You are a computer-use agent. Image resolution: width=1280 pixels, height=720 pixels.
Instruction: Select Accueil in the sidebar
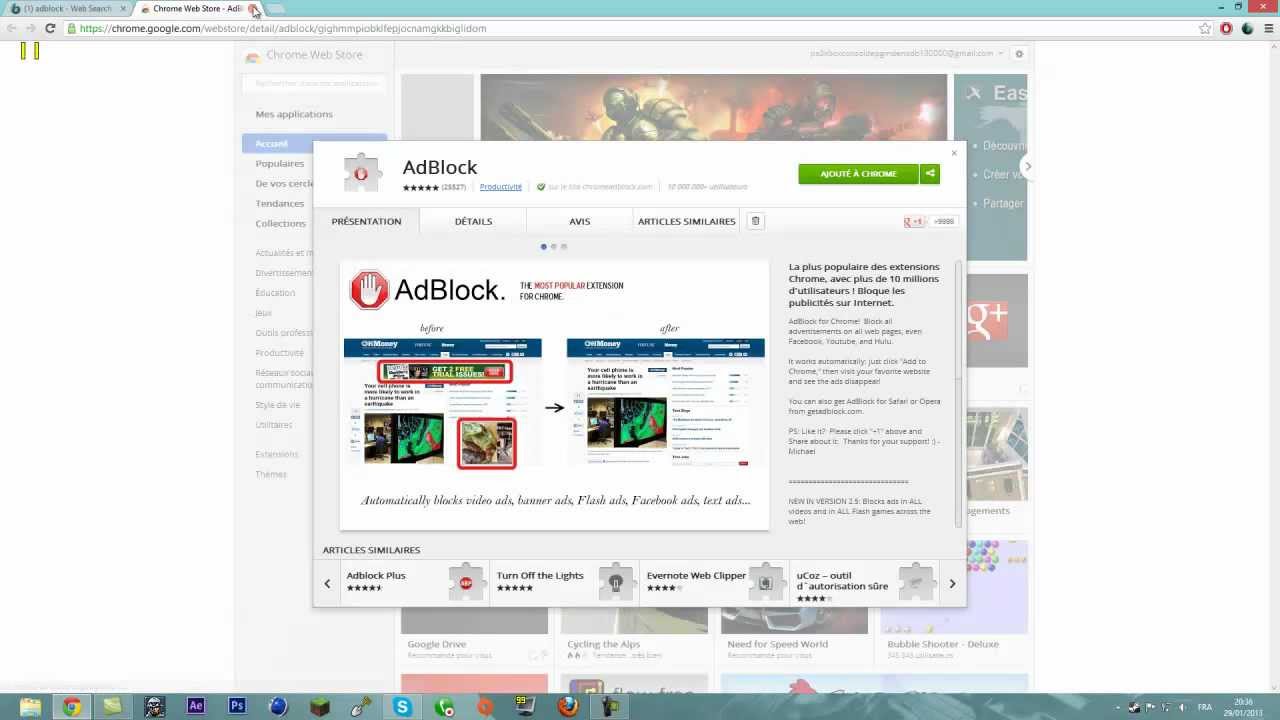tap(314, 143)
